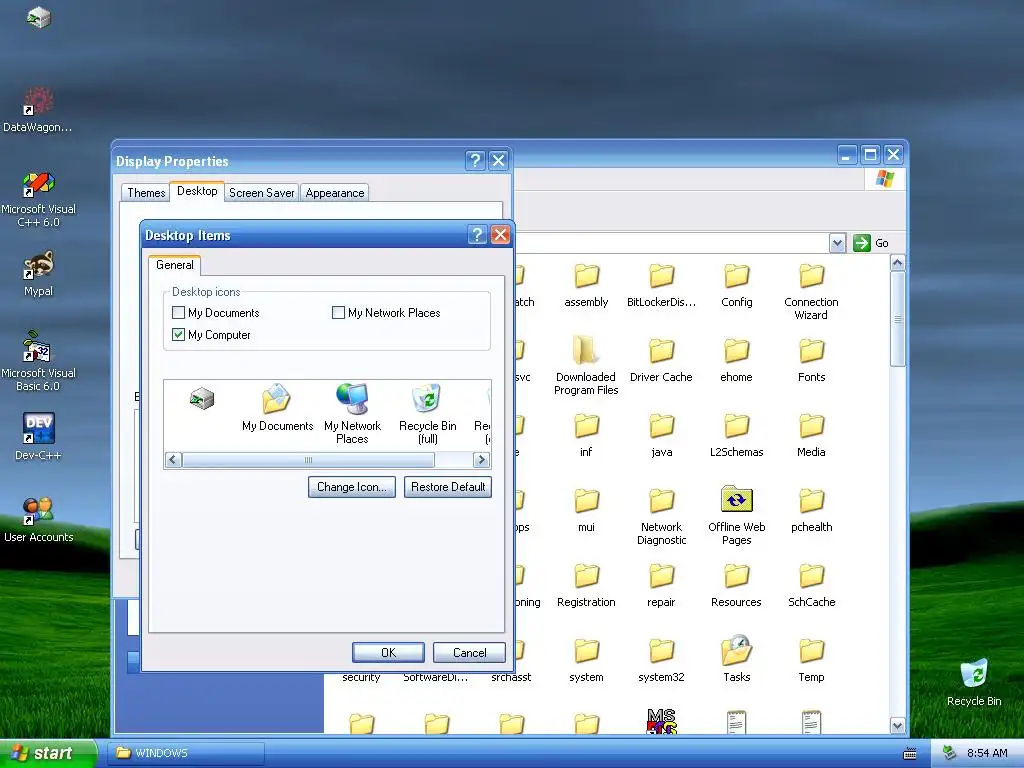Click scroll down arrow in explorer window
Viewport: 1024px width, 768px height.
pos(897,726)
